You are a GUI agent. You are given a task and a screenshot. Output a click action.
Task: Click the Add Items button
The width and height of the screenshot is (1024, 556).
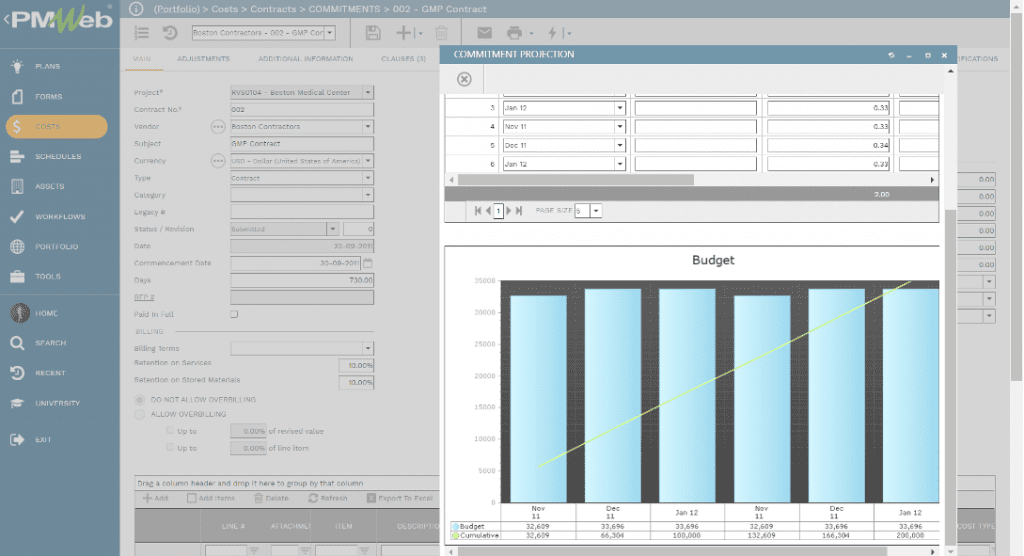210,498
